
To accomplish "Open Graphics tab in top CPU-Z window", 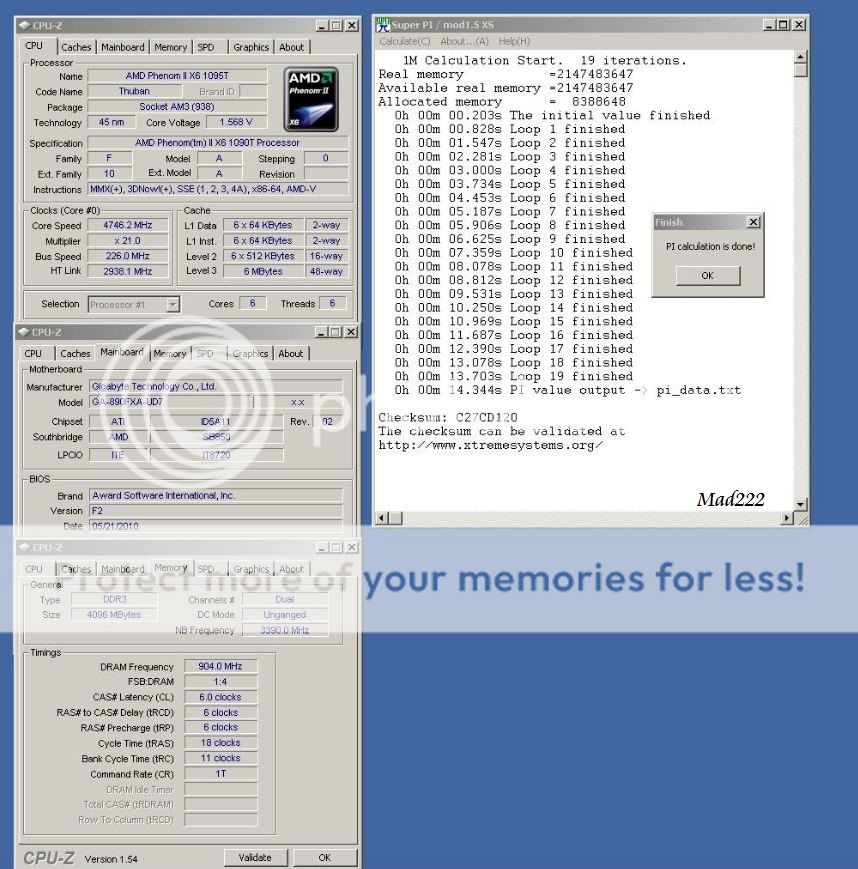I will click(x=251, y=47).
